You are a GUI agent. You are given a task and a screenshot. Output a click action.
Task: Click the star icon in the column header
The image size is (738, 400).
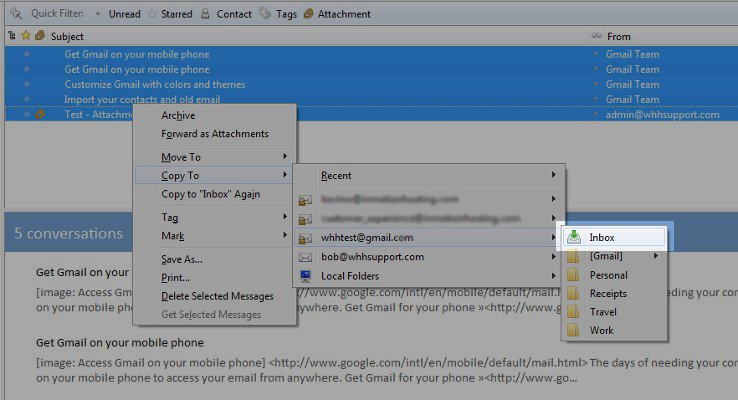click(x=26, y=35)
